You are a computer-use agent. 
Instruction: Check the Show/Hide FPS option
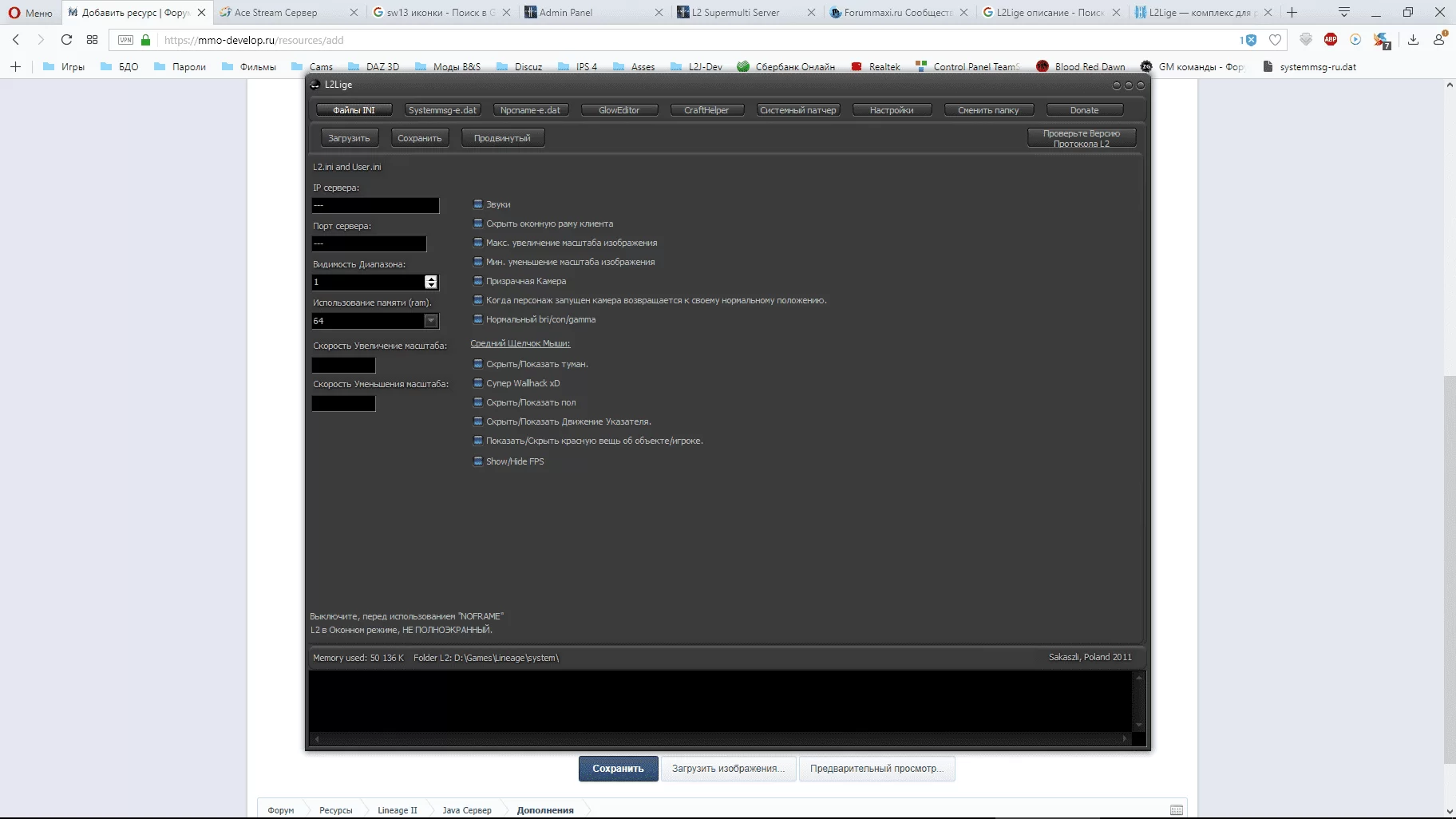[x=478, y=461]
